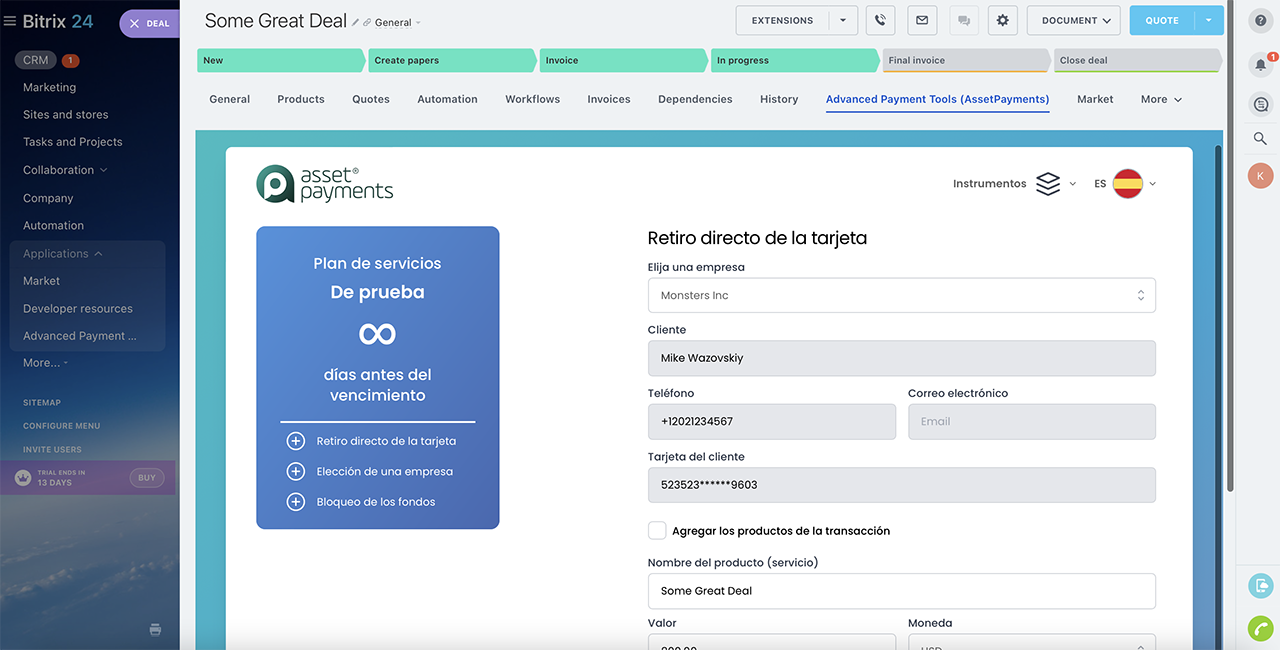Click the 'Nombre del producto' input field
The height and width of the screenshot is (650, 1280).
901,591
